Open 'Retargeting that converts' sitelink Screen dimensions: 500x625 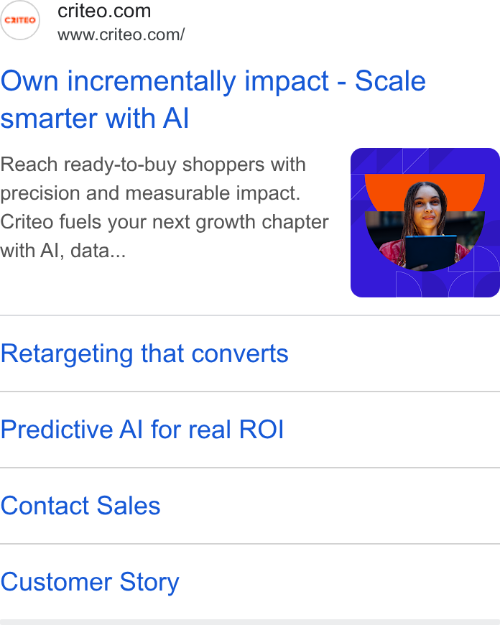click(x=144, y=354)
